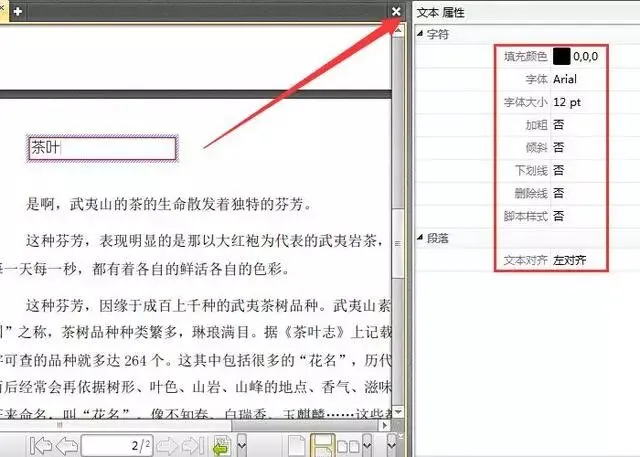The height and width of the screenshot is (457, 640).
Task: Click the 字体大小 label
Action: (525, 102)
